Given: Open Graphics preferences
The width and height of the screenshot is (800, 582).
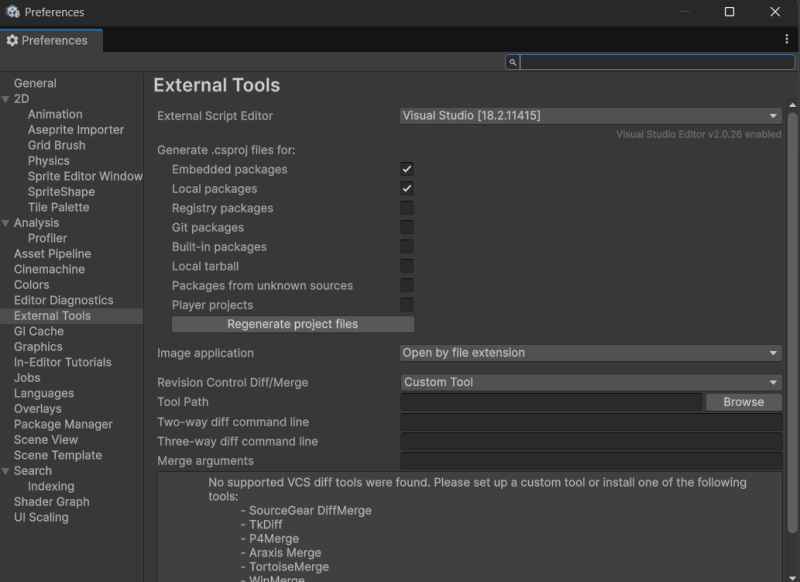Looking at the screenshot, I should 38,347.
